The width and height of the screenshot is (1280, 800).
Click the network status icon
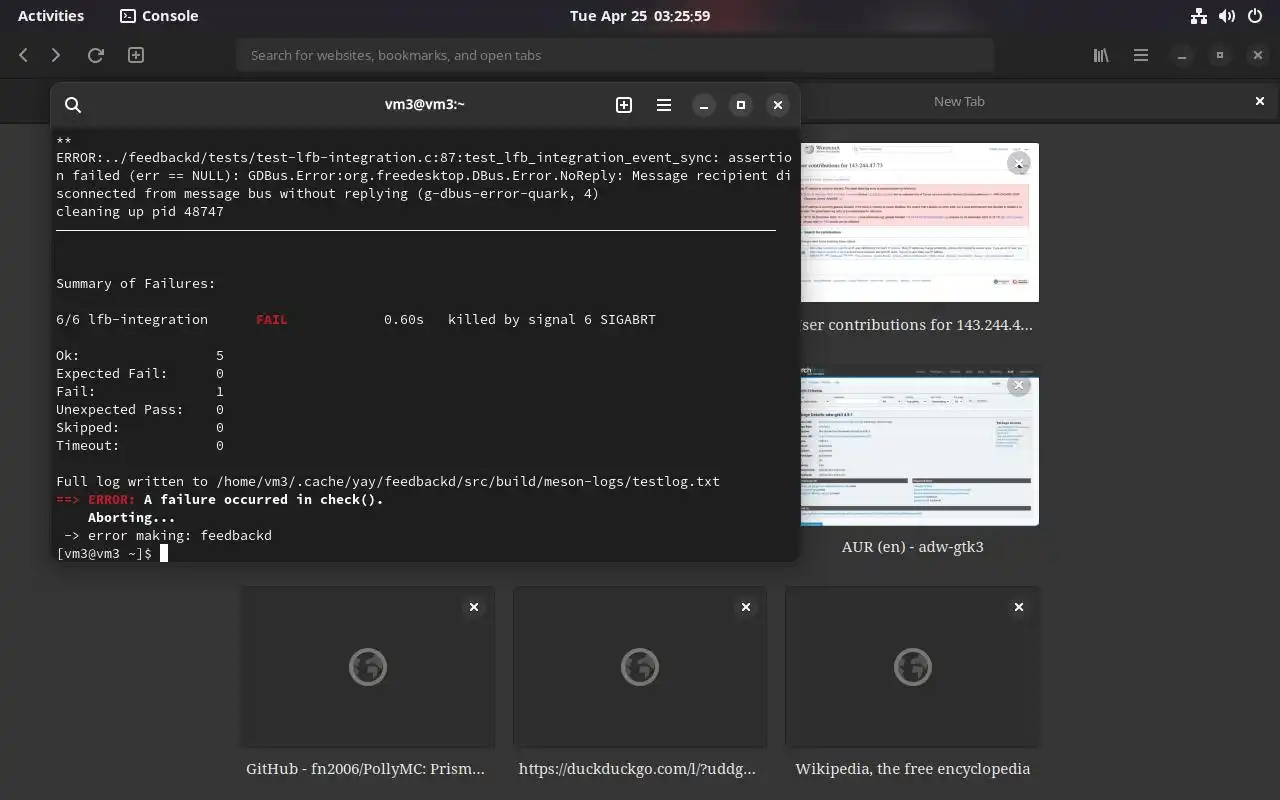click(x=1199, y=16)
